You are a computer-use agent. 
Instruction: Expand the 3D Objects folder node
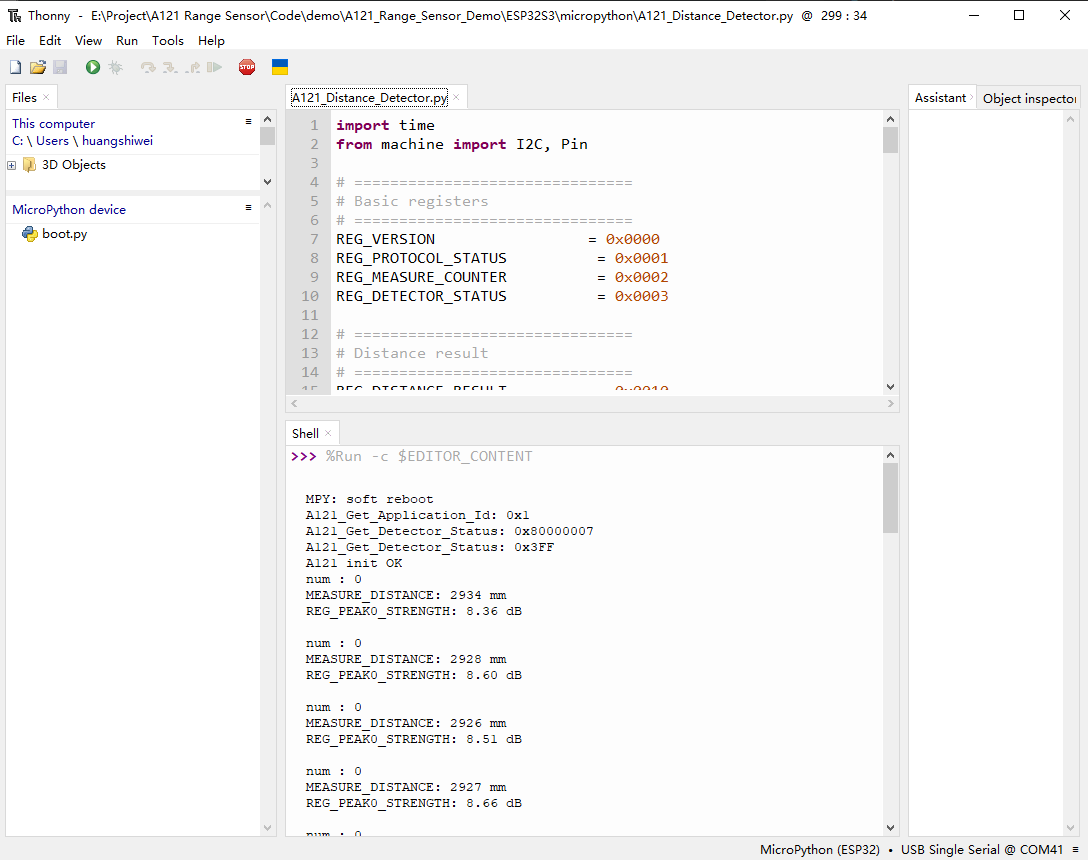[12, 165]
